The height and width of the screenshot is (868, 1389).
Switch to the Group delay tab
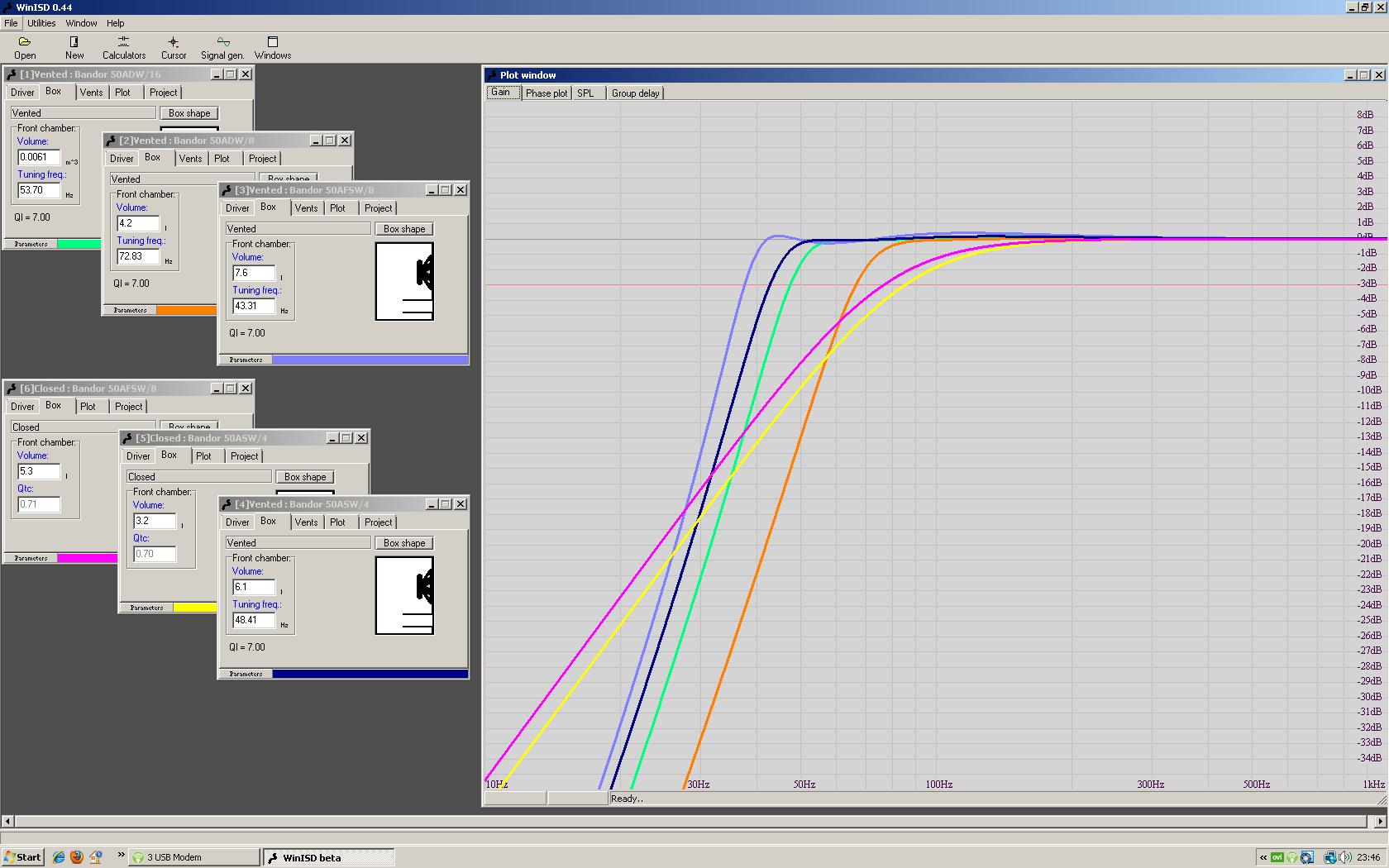click(x=635, y=93)
